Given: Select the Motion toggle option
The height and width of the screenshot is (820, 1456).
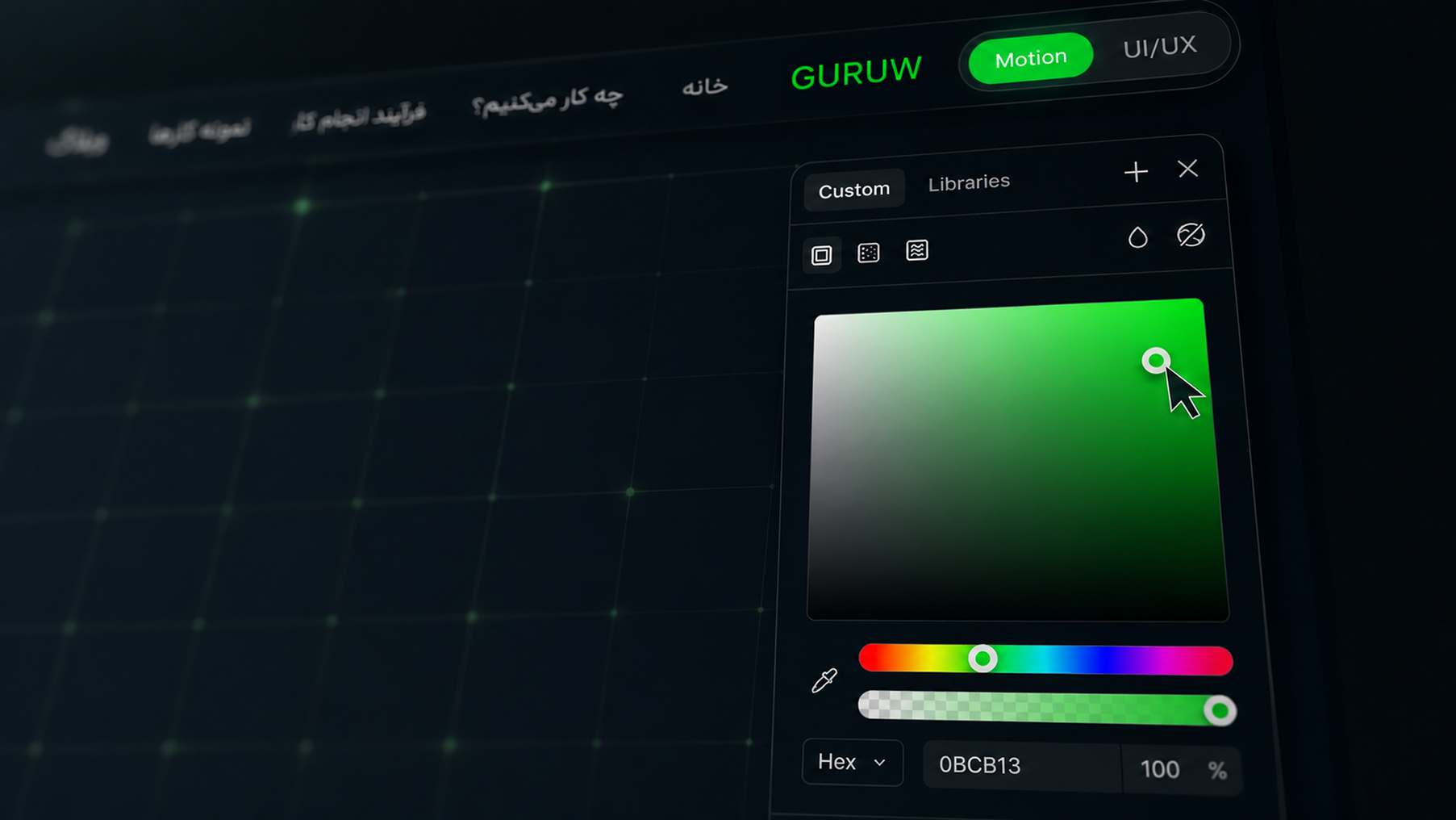Looking at the screenshot, I should pyautogui.click(x=1031, y=58).
